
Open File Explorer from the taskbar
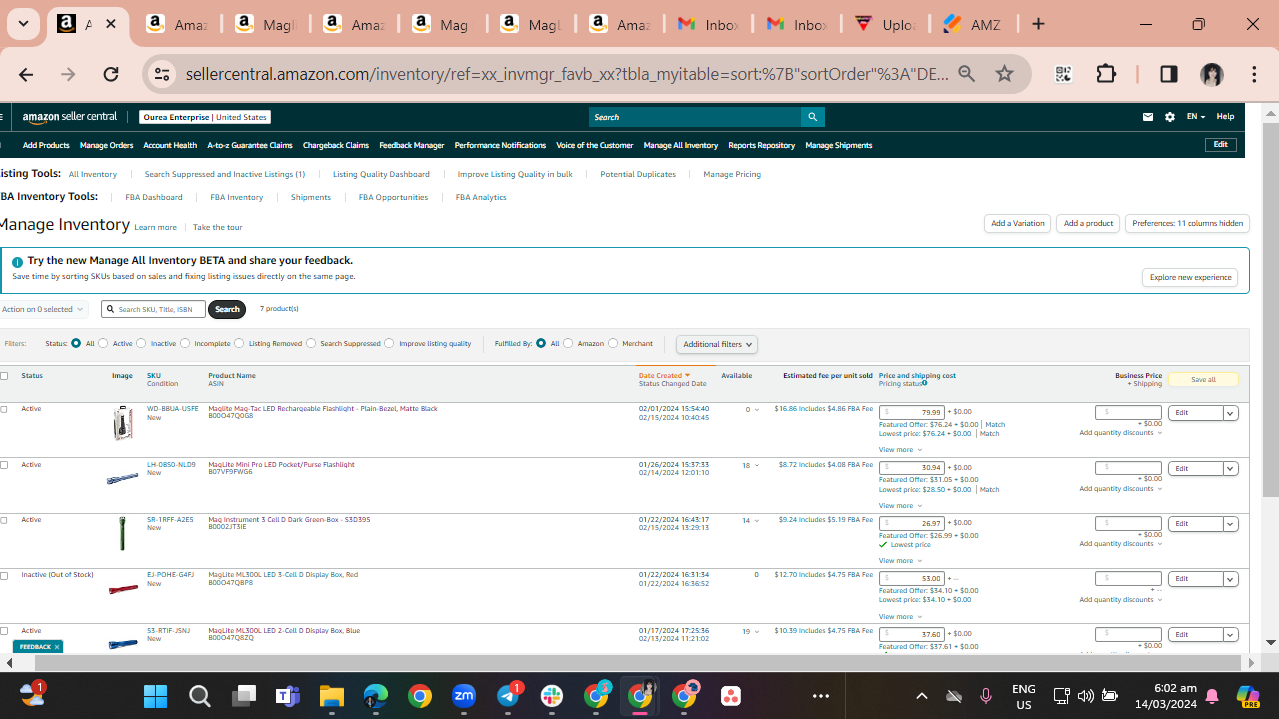pos(331,695)
